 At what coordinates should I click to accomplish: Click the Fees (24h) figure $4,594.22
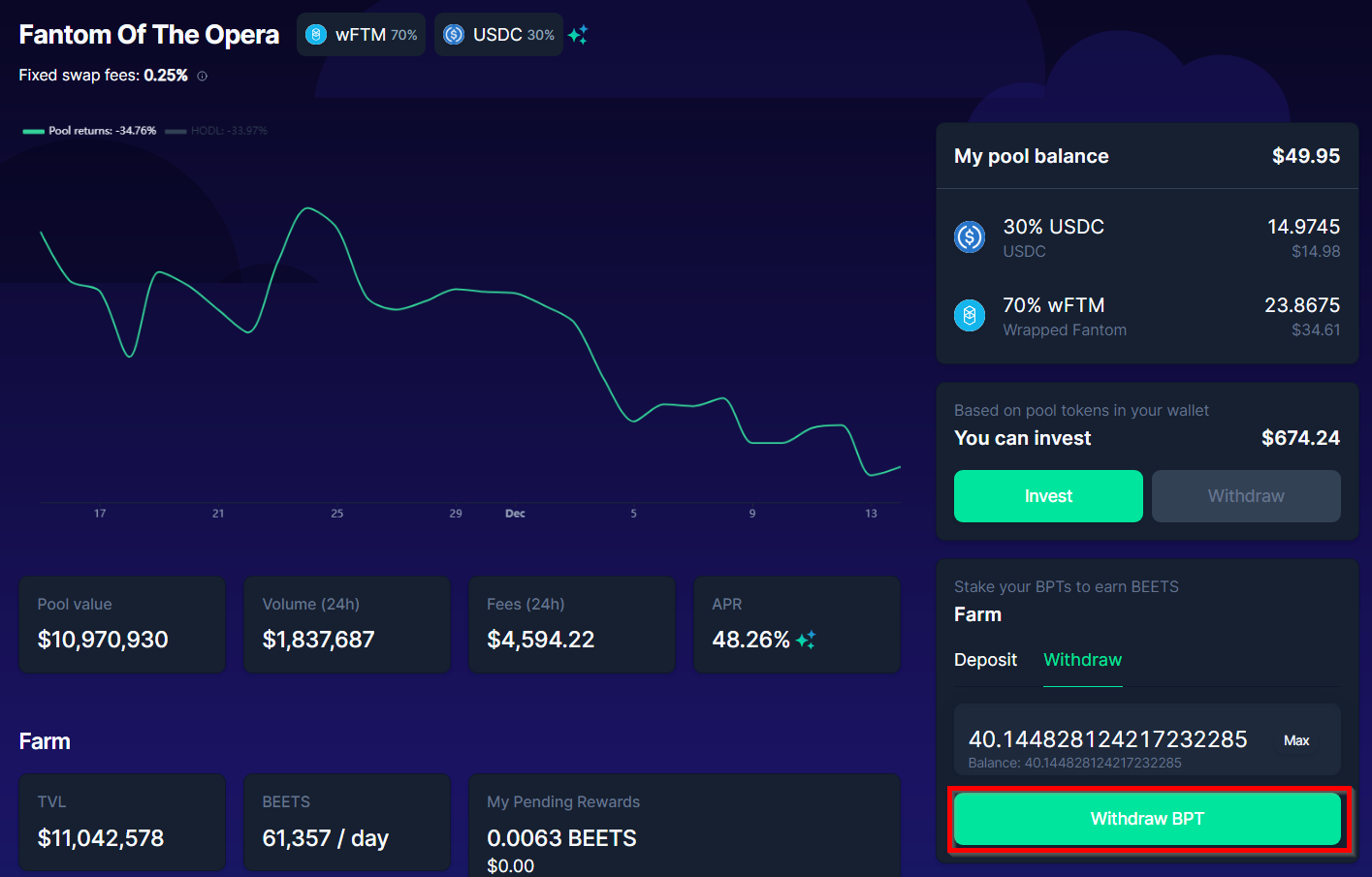[x=541, y=640]
